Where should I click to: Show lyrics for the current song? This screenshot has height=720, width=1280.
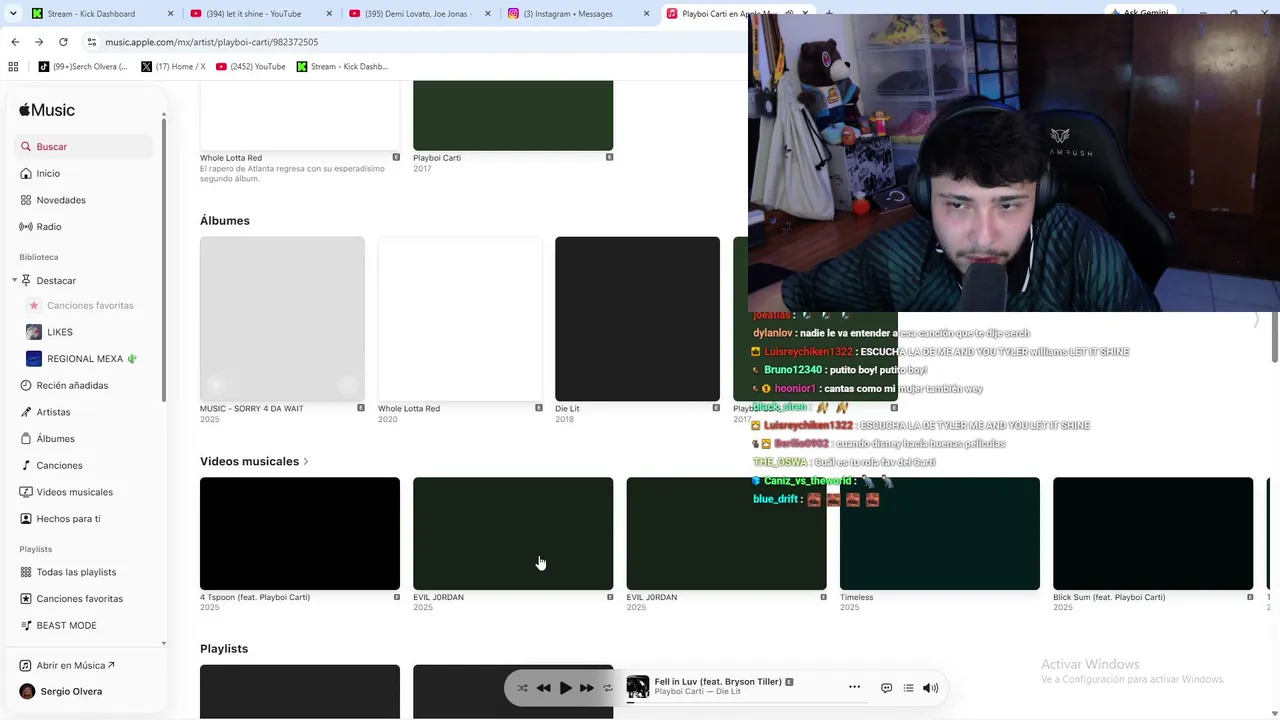click(x=886, y=688)
